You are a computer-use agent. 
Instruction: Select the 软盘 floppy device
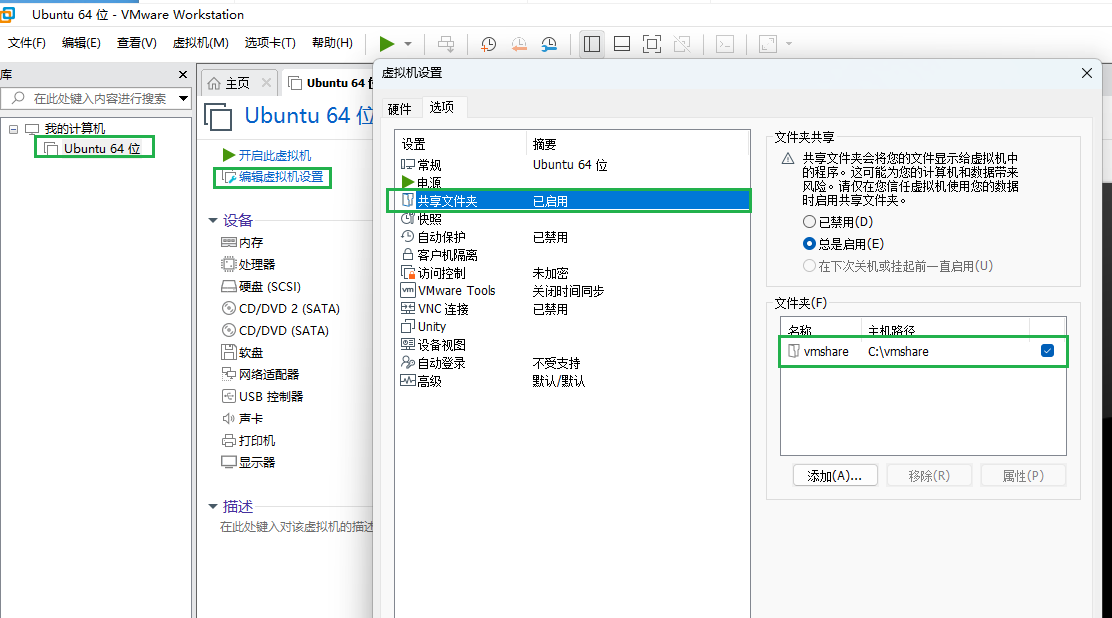(243, 353)
